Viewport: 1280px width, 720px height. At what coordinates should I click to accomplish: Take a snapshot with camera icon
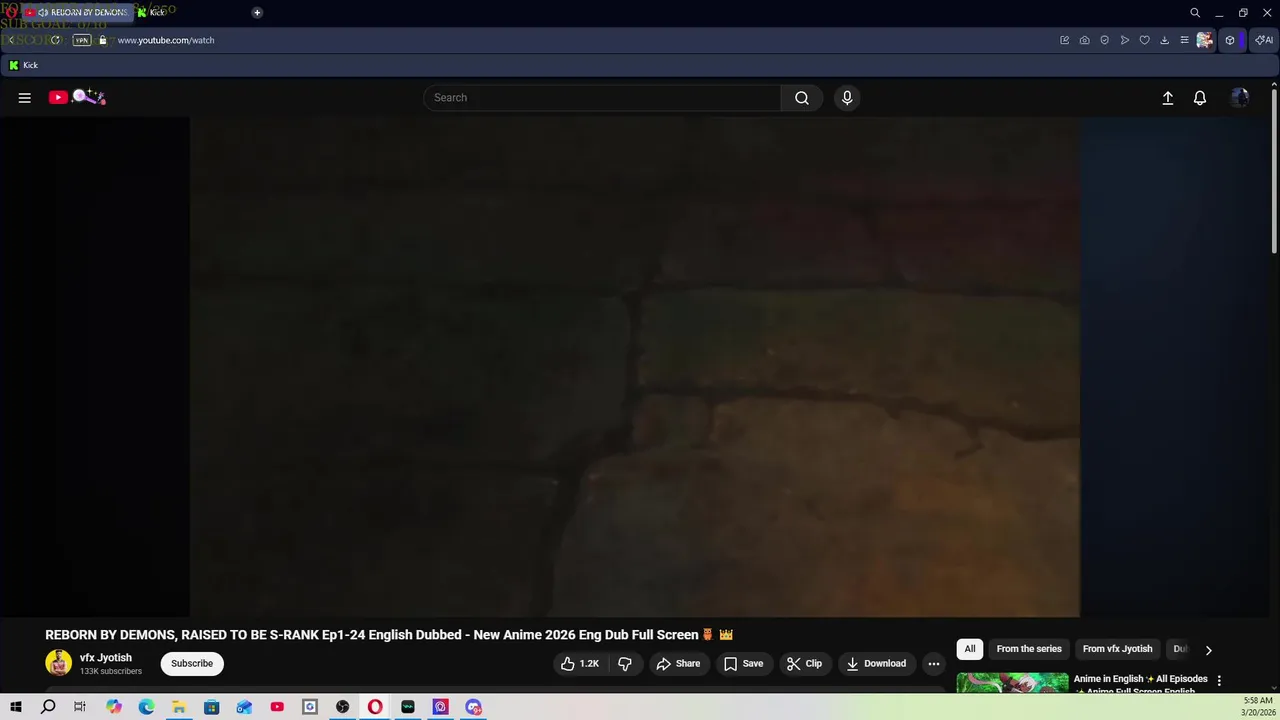point(1085,40)
